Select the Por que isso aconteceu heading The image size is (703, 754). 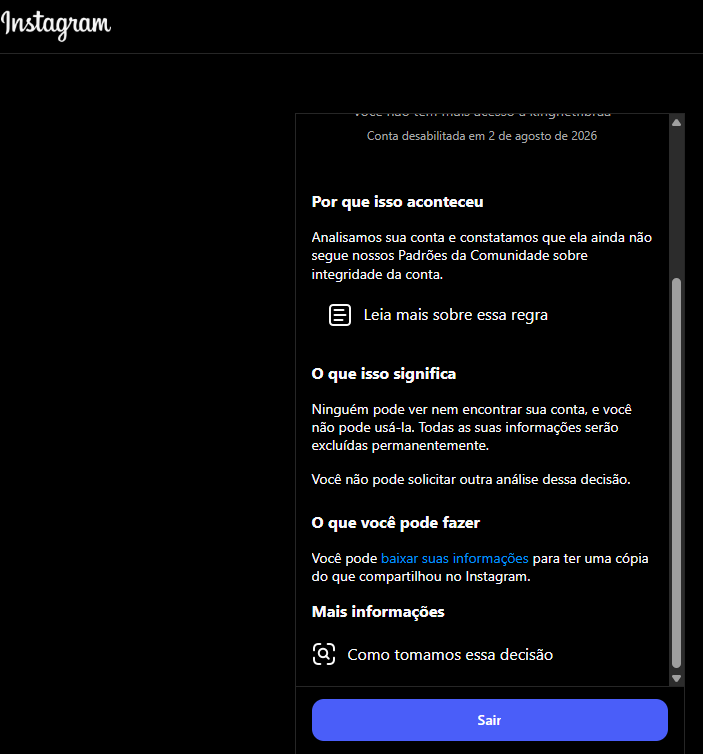(397, 202)
